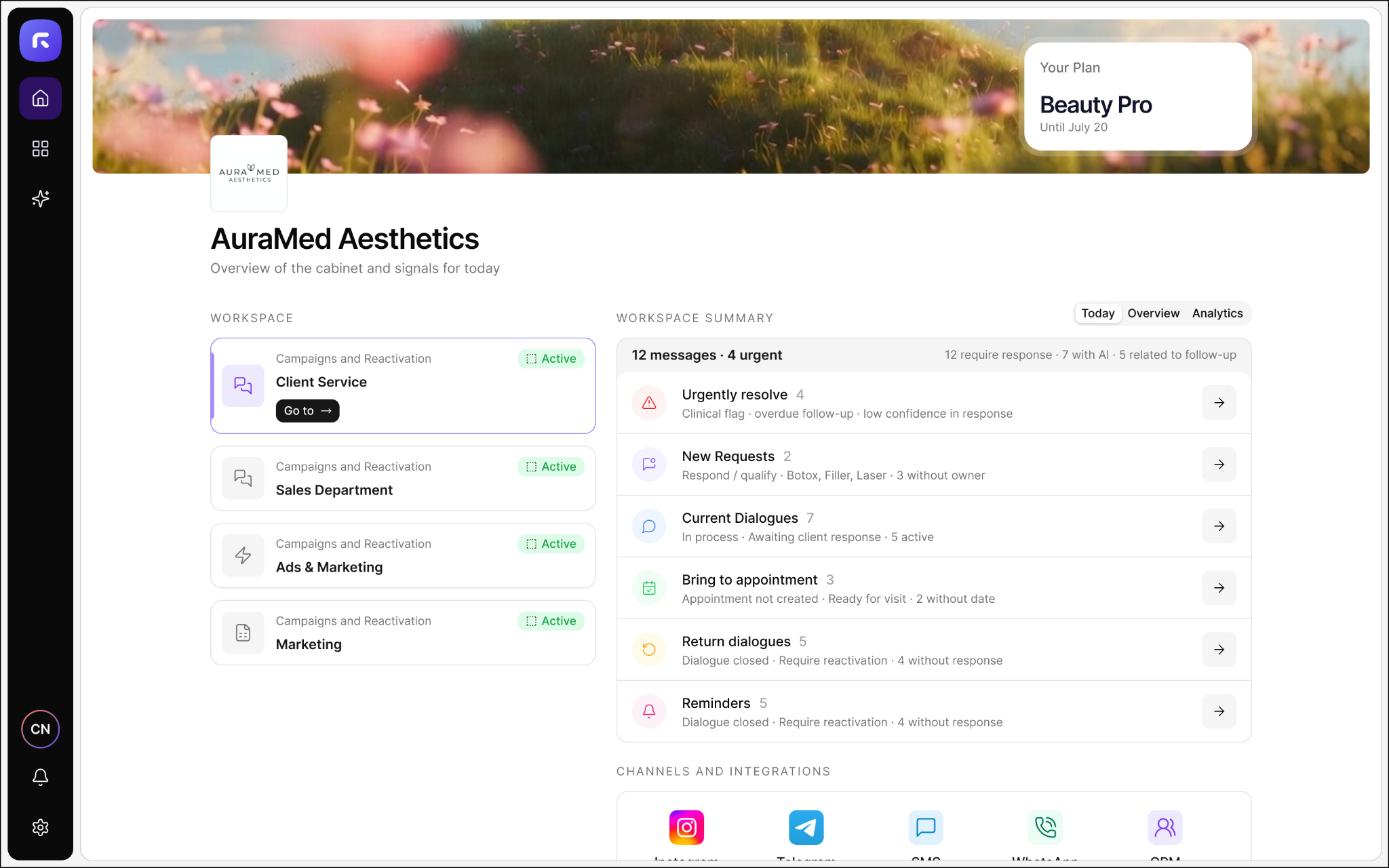Click the Marketing document icon
Viewport: 1389px width, 868px height.
tap(243, 633)
